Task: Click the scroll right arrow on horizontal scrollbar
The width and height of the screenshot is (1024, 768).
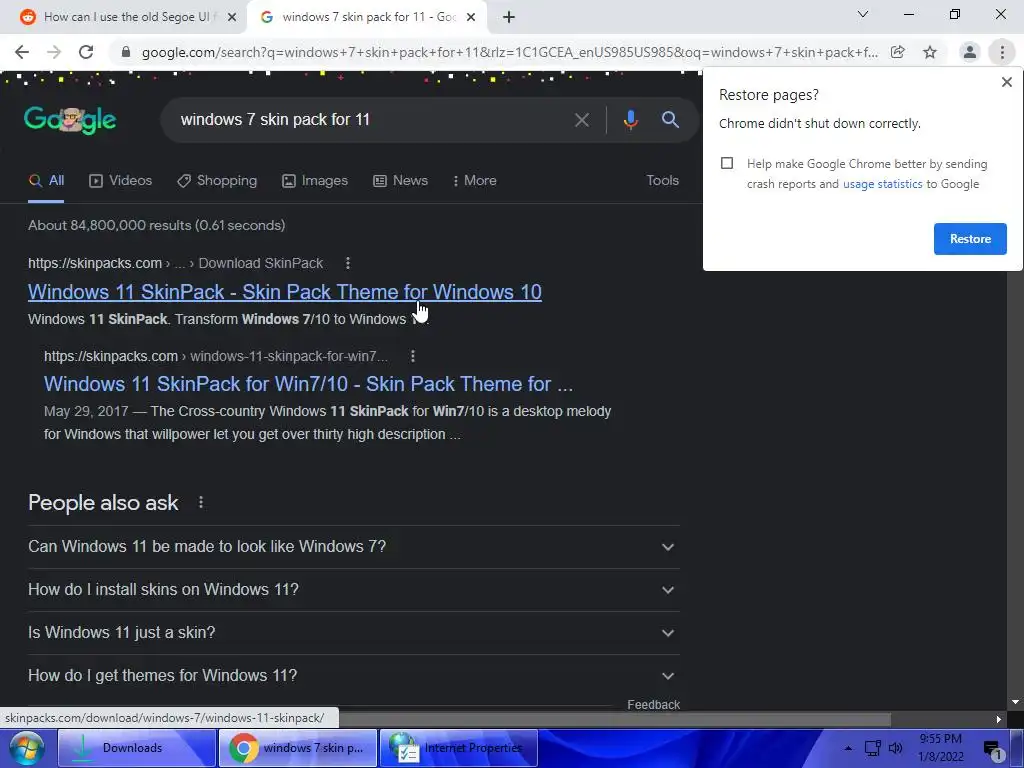Action: point(999,719)
